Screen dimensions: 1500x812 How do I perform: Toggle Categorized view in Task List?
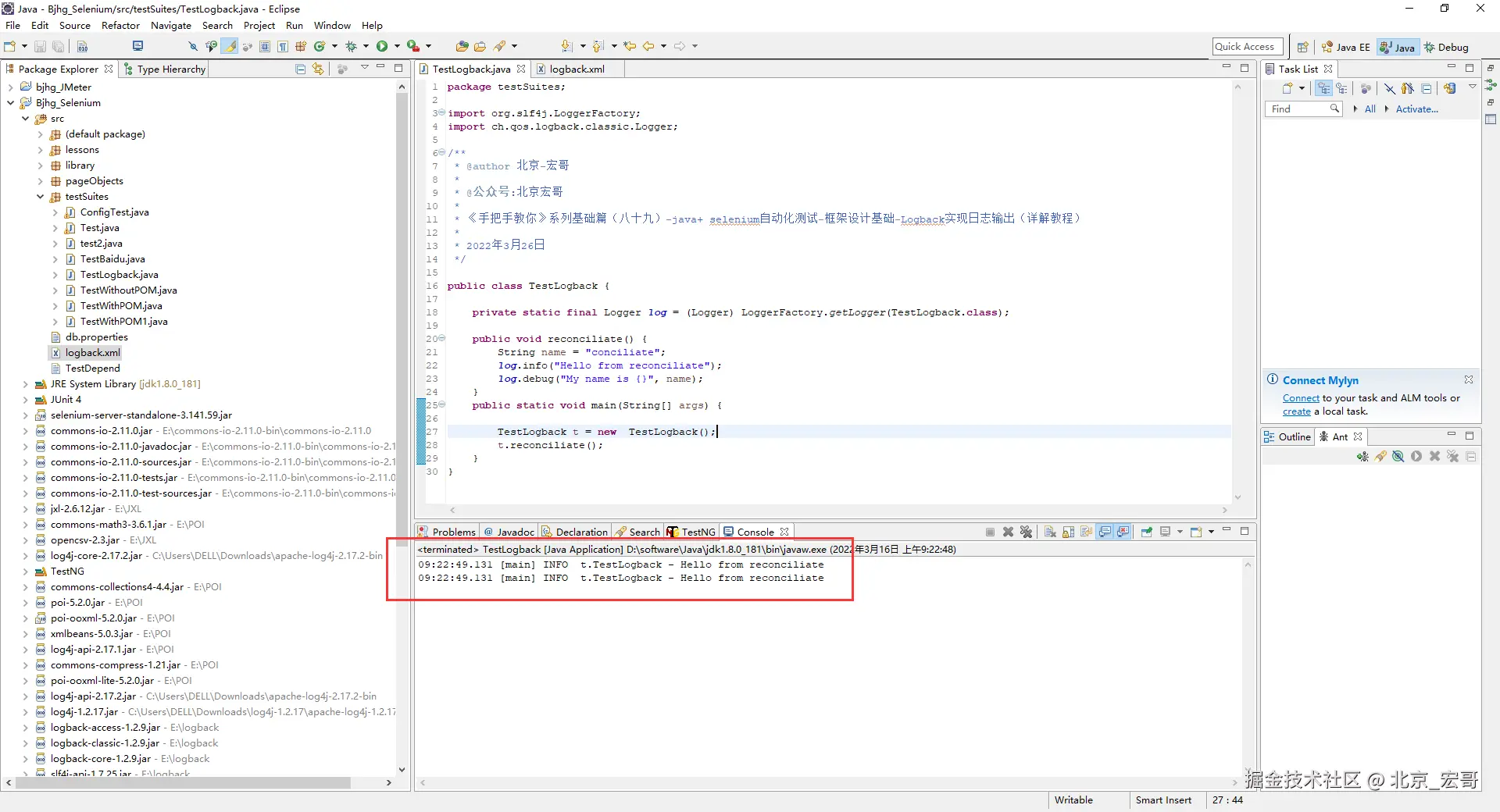point(1323,88)
